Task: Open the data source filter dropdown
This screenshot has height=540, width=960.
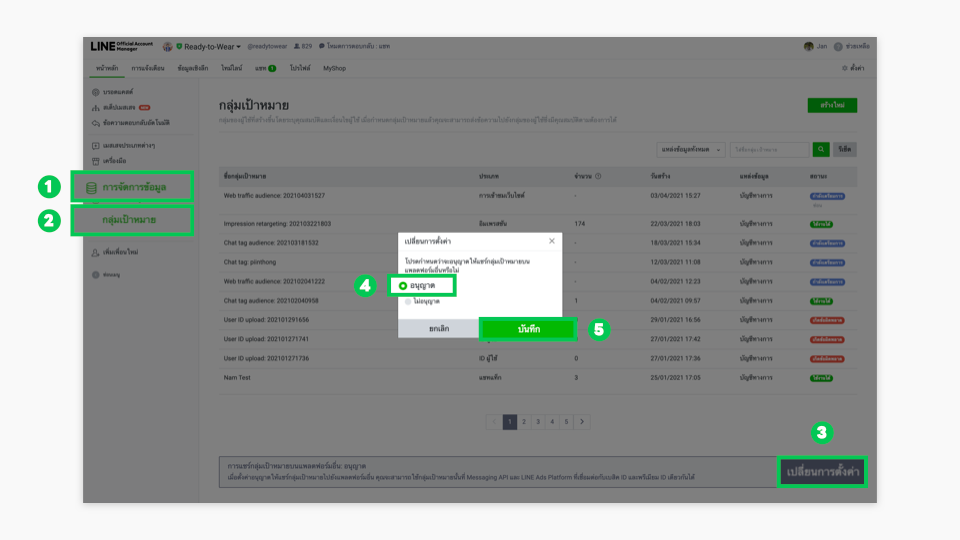Action: 691,149
